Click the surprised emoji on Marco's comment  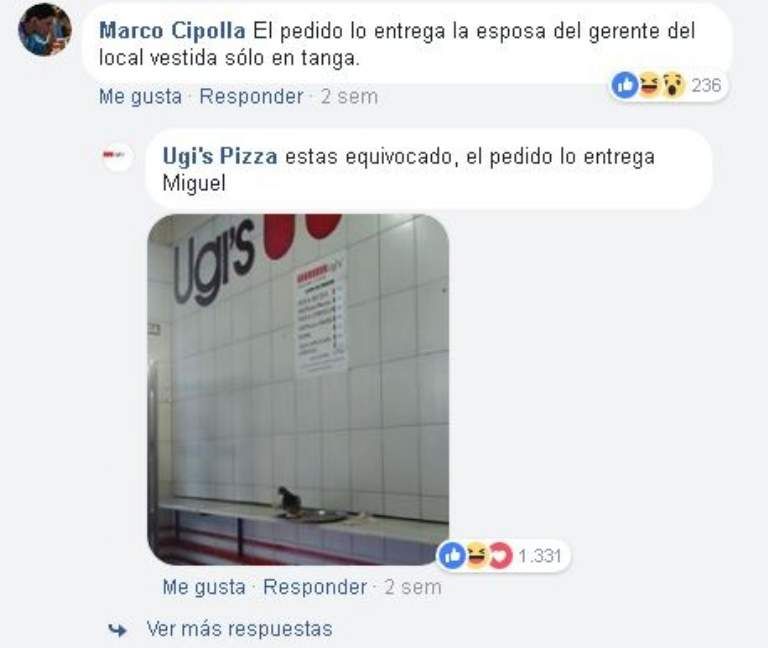674,85
